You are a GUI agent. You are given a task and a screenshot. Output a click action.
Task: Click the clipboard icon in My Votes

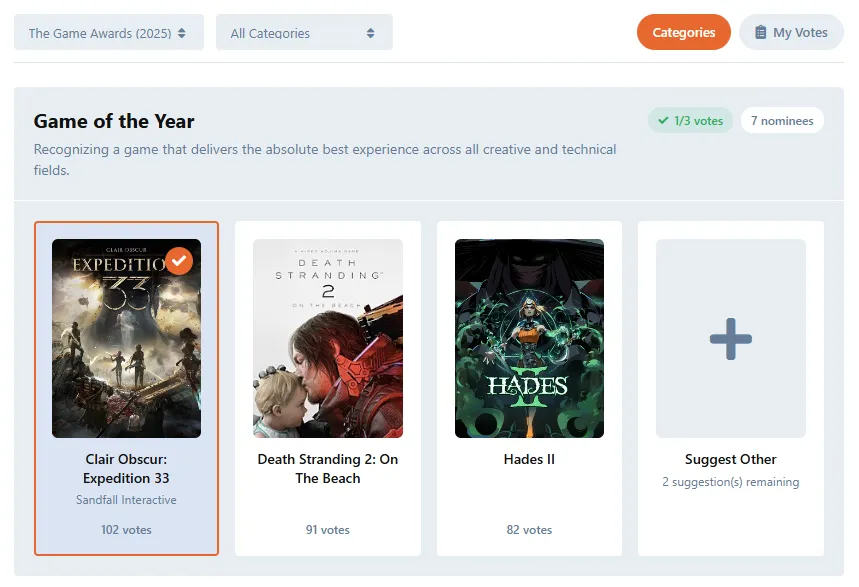pos(760,32)
